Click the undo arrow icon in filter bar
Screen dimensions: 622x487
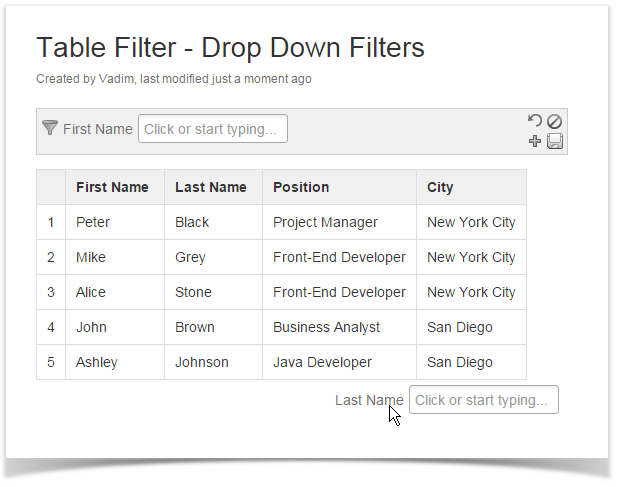click(535, 121)
